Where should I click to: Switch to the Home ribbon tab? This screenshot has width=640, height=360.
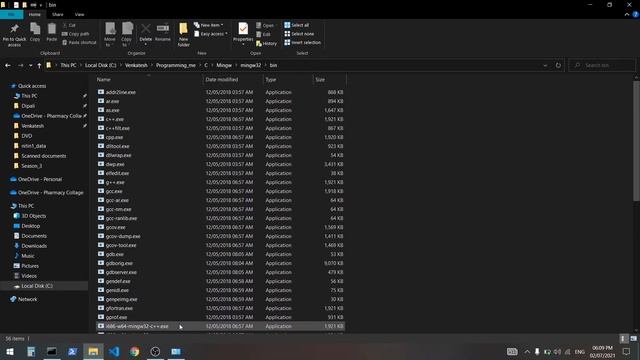click(x=35, y=14)
